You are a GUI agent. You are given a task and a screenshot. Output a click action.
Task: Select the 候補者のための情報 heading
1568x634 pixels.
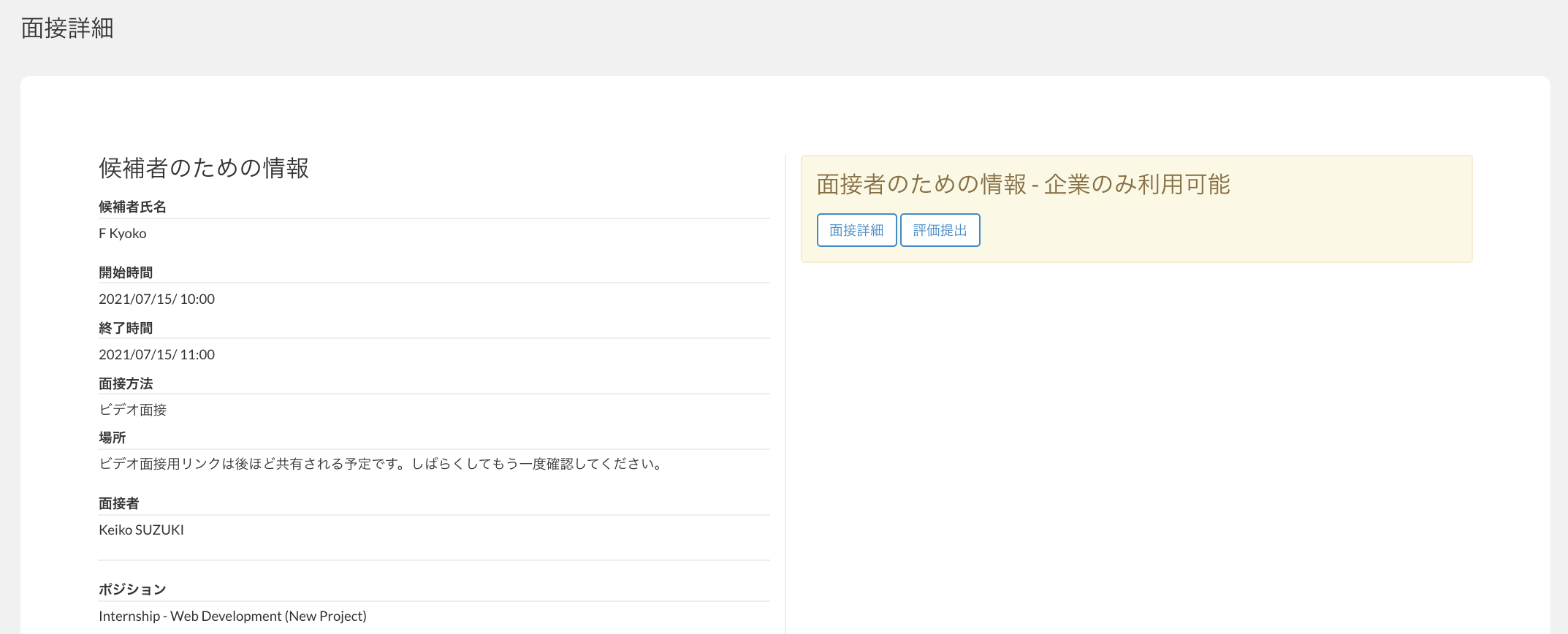[204, 168]
